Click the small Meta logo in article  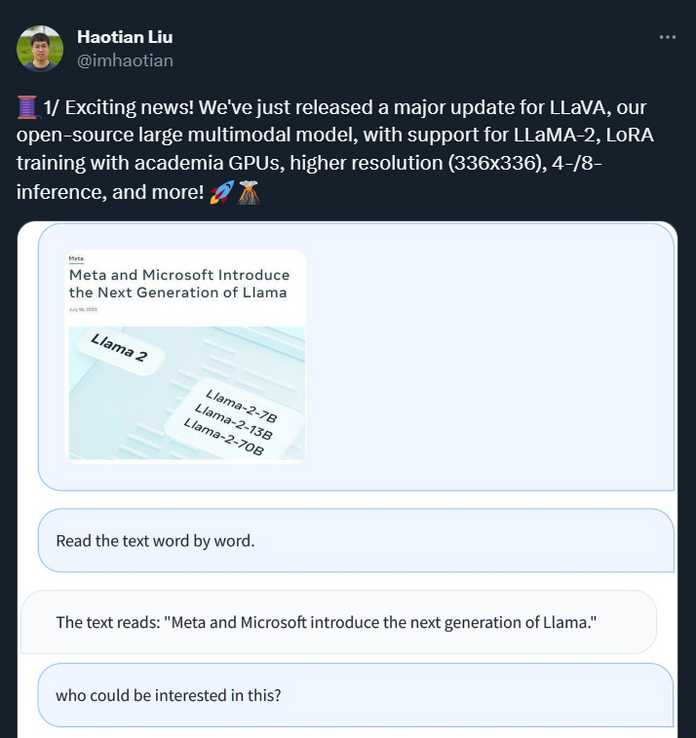click(x=76, y=259)
